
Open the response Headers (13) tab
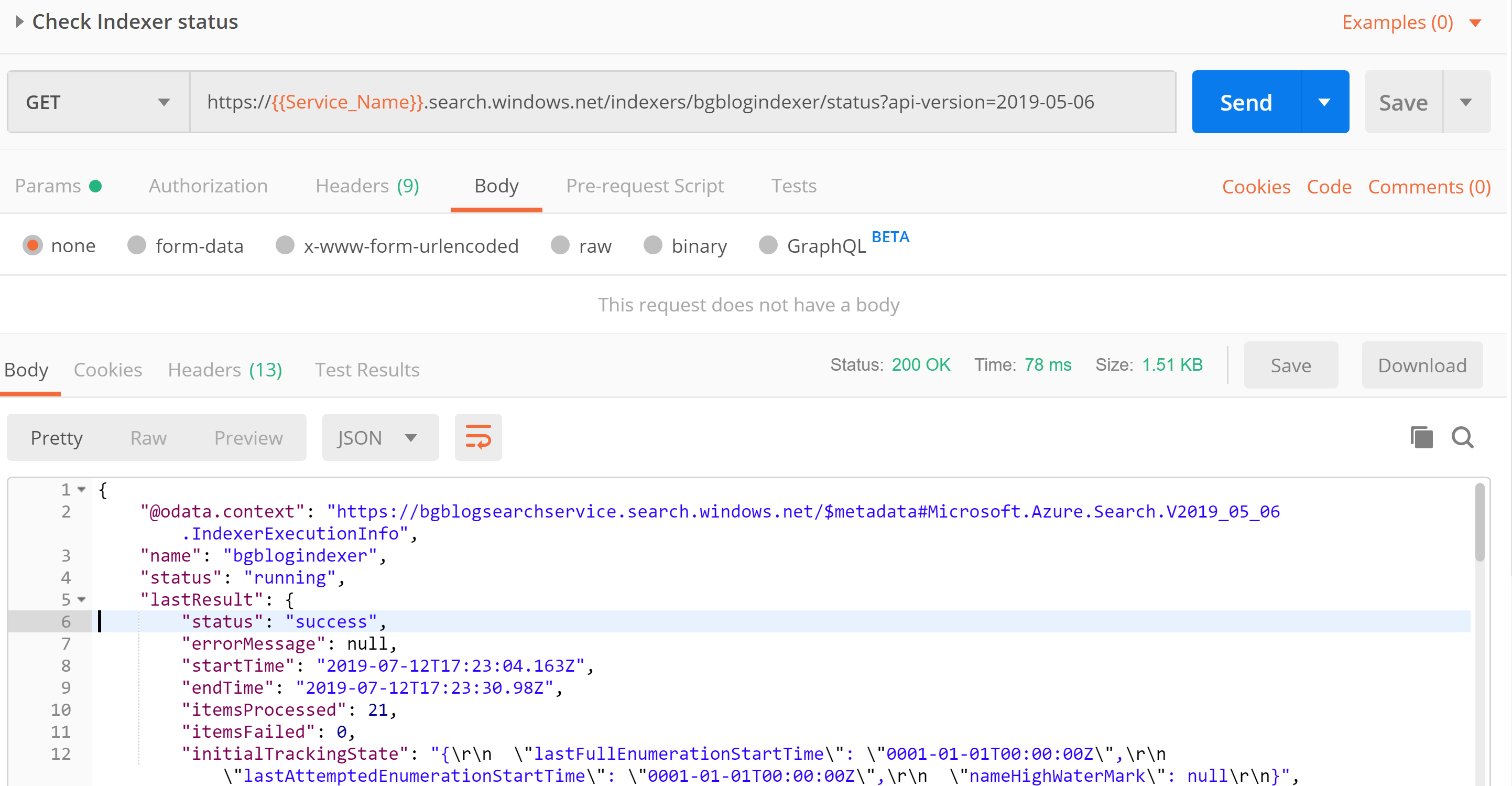pos(225,370)
